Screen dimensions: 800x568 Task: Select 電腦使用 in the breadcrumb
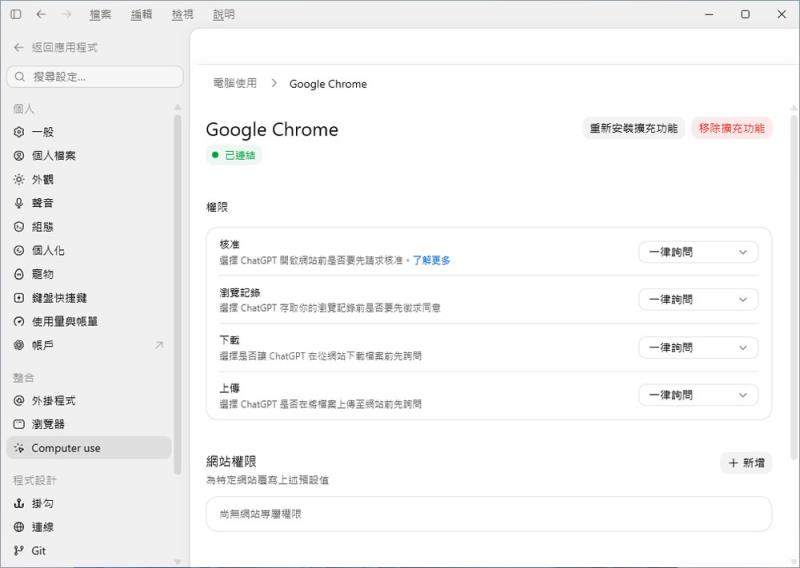235,83
